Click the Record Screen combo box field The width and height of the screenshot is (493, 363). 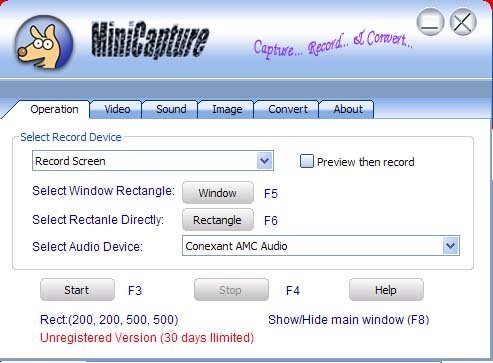[x=153, y=161]
